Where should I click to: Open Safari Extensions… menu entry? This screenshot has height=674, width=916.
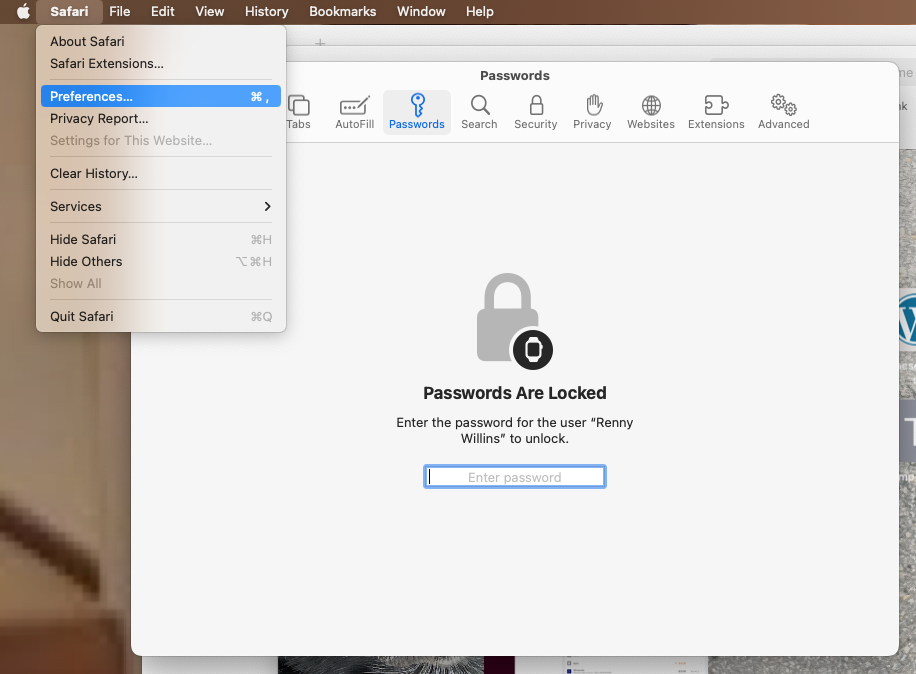(107, 64)
